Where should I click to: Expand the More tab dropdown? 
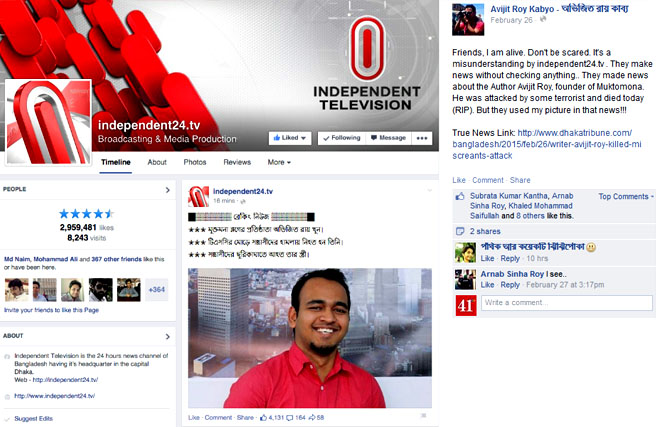point(279,162)
